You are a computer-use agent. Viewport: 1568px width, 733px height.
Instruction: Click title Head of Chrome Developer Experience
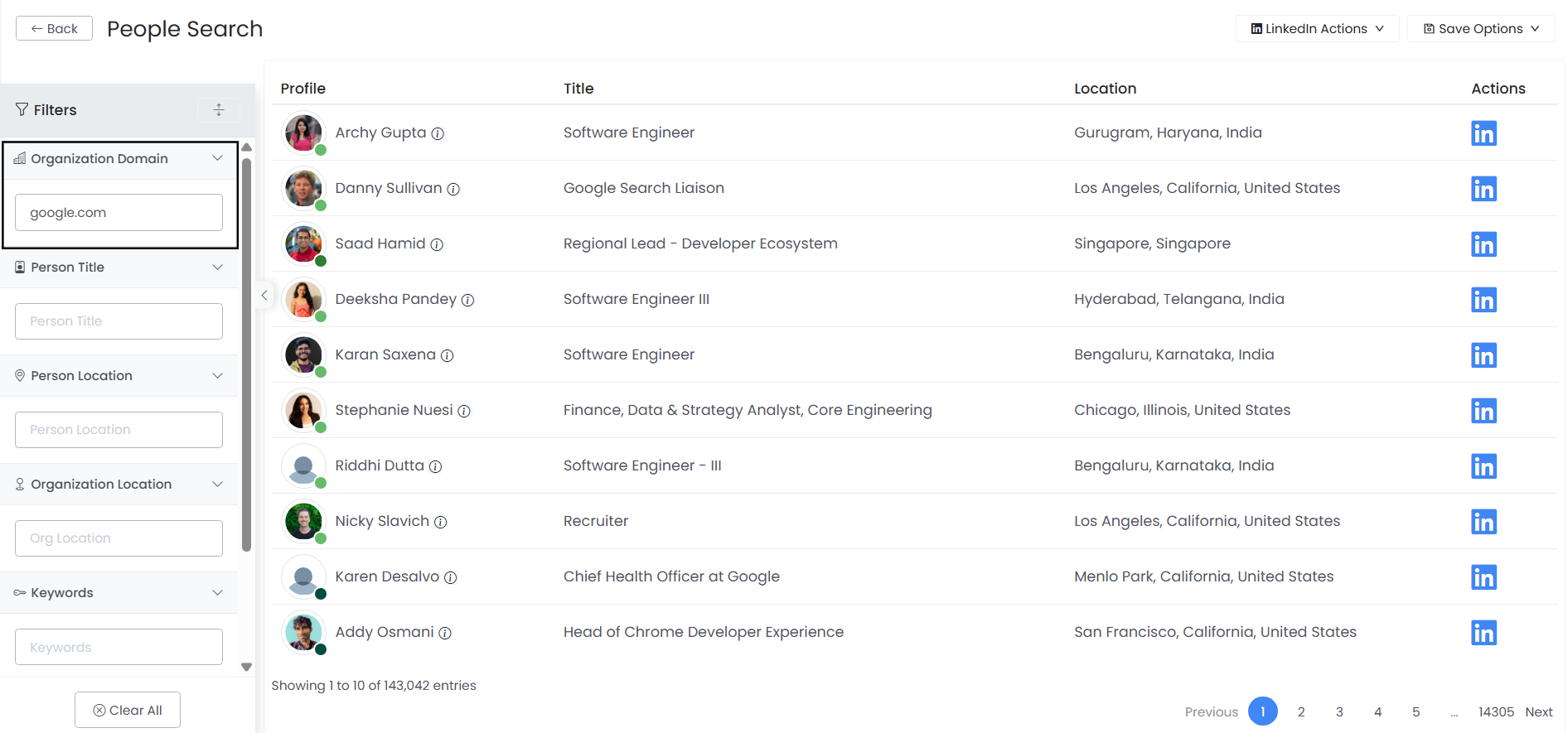coord(704,632)
